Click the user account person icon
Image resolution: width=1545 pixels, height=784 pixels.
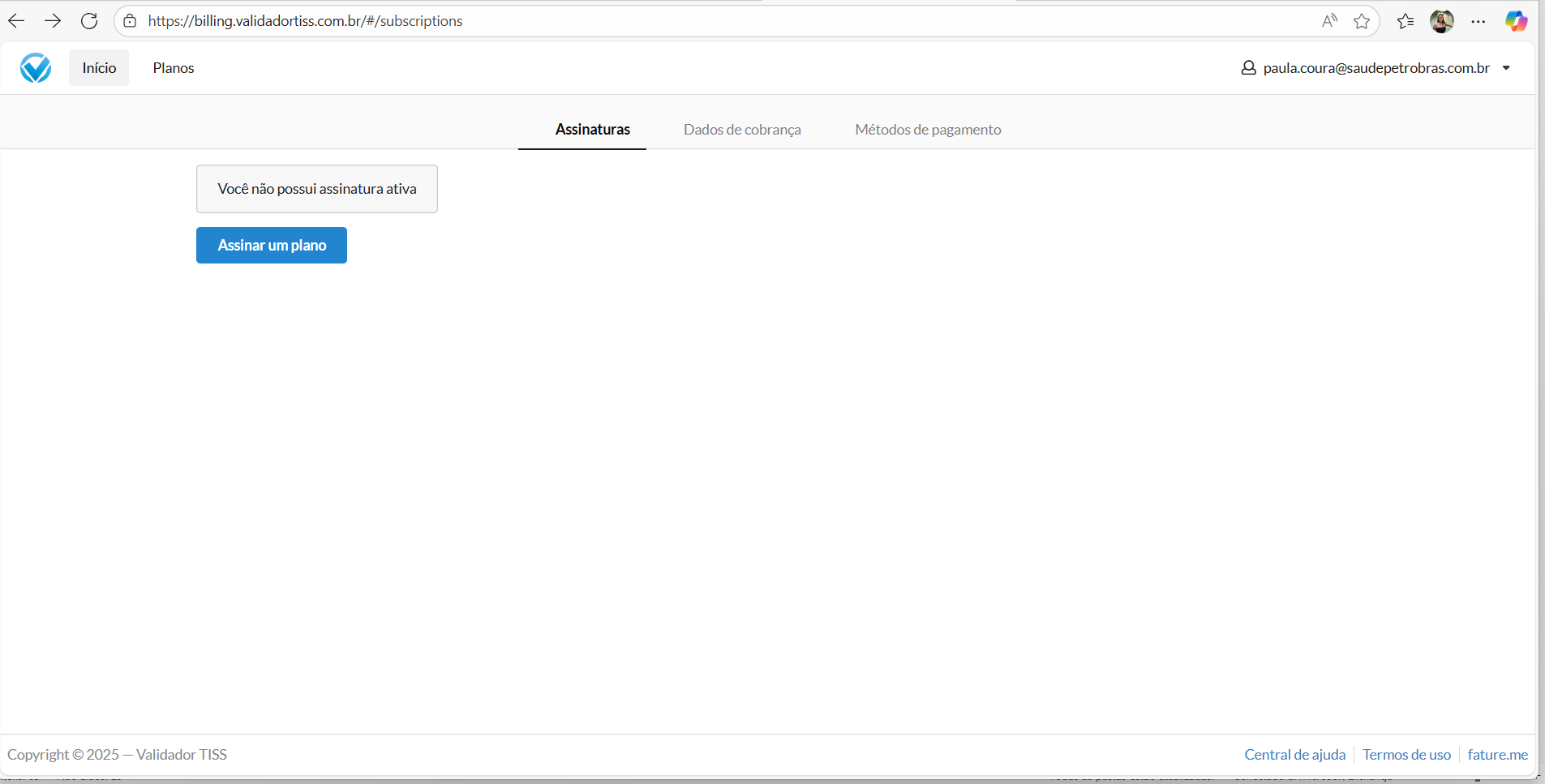pyautogui.click(x=1248, y=68)
